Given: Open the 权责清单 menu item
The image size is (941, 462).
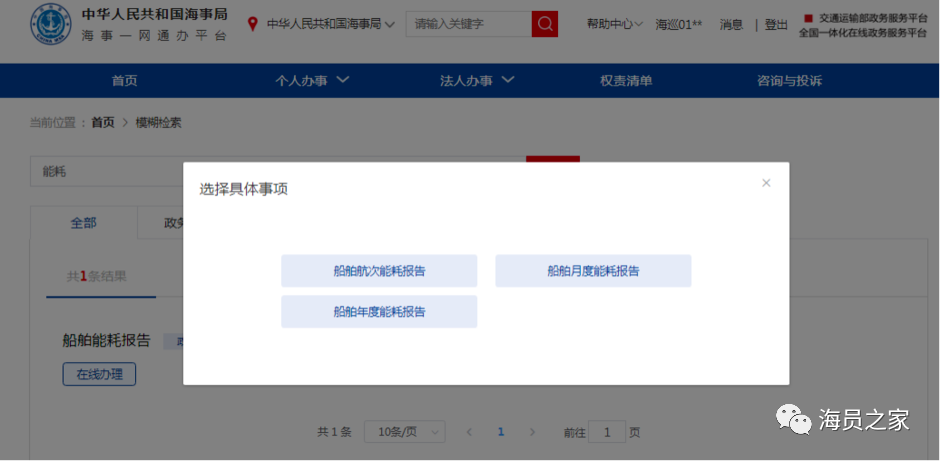Looking at the screenshot, I should (x=626, y=81).
